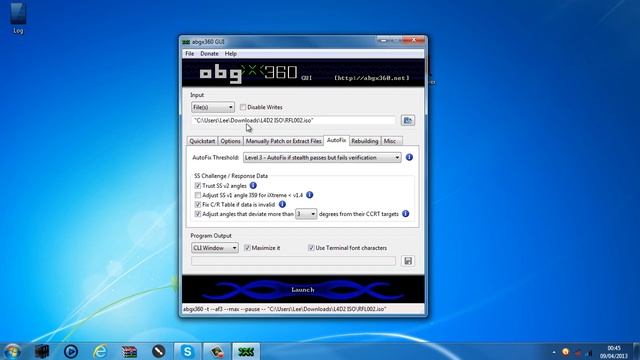
Task: Click the Launch button
Action: [x=303, y=289]
